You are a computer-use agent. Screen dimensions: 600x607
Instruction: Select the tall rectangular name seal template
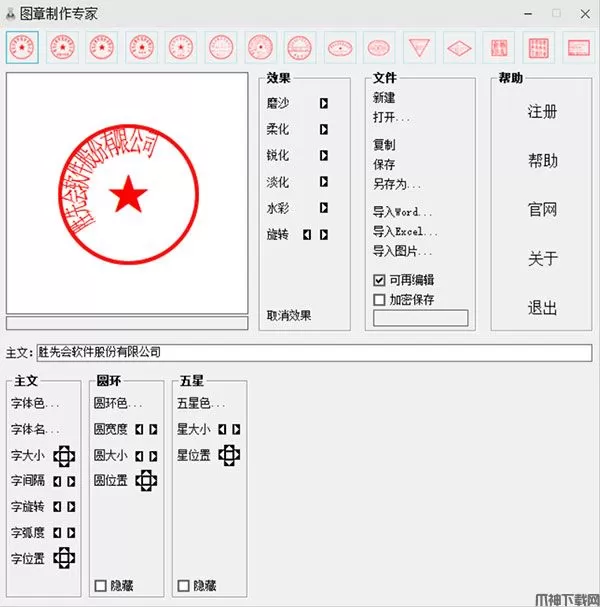(499, 48)
